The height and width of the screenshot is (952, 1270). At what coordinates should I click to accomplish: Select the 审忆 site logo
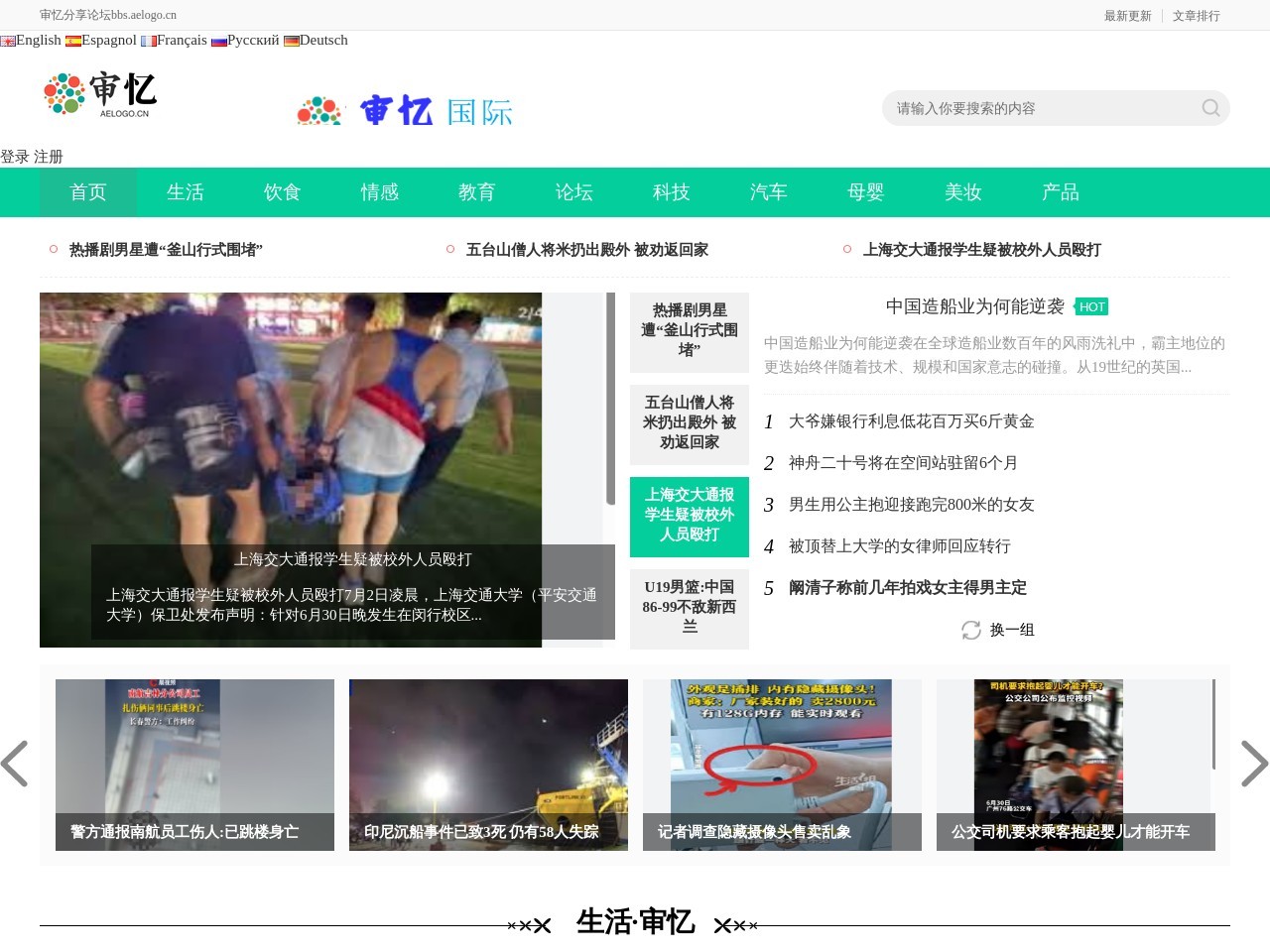(99, 94)
